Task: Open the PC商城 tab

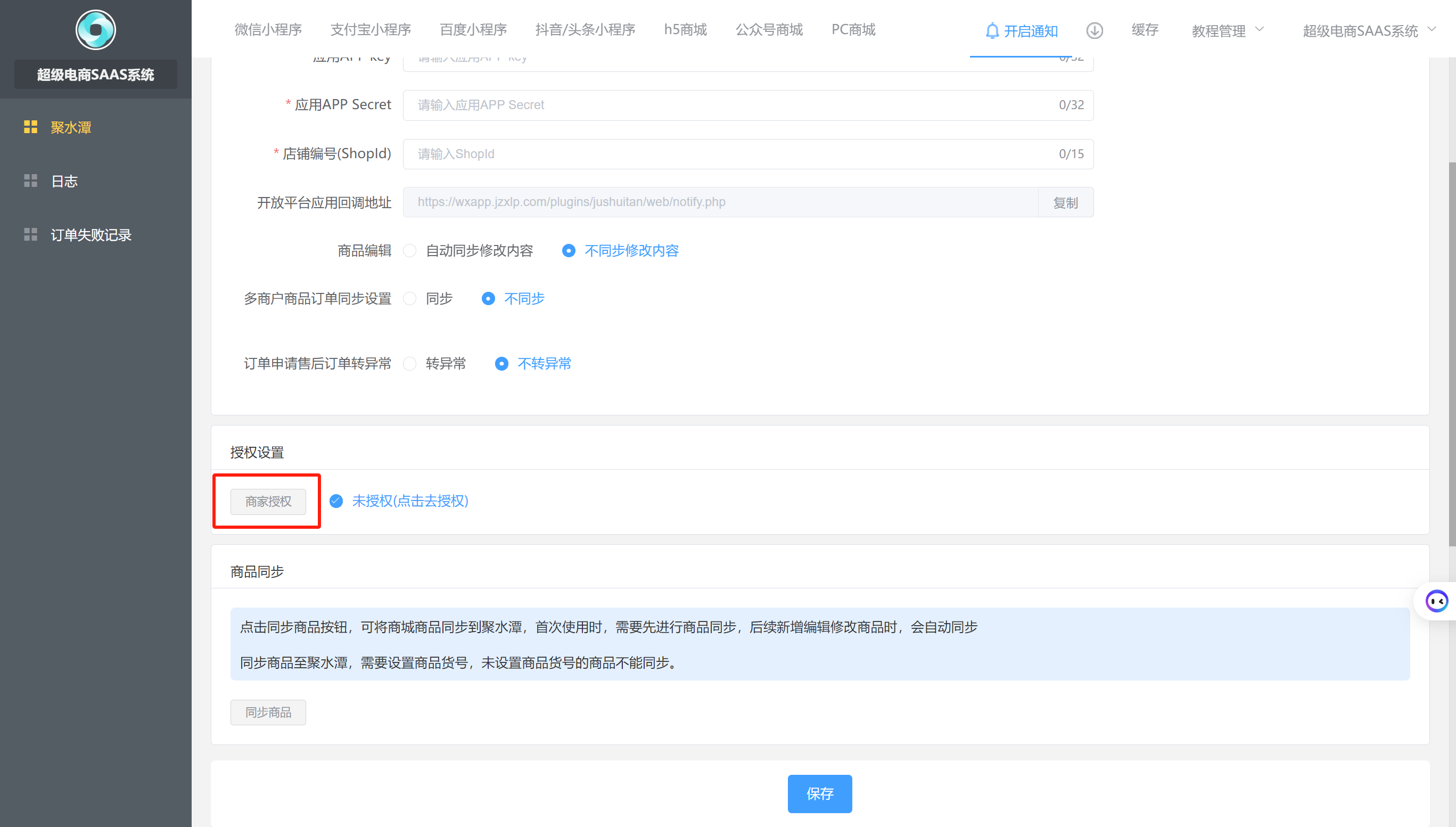Action: tap(853, 29)
